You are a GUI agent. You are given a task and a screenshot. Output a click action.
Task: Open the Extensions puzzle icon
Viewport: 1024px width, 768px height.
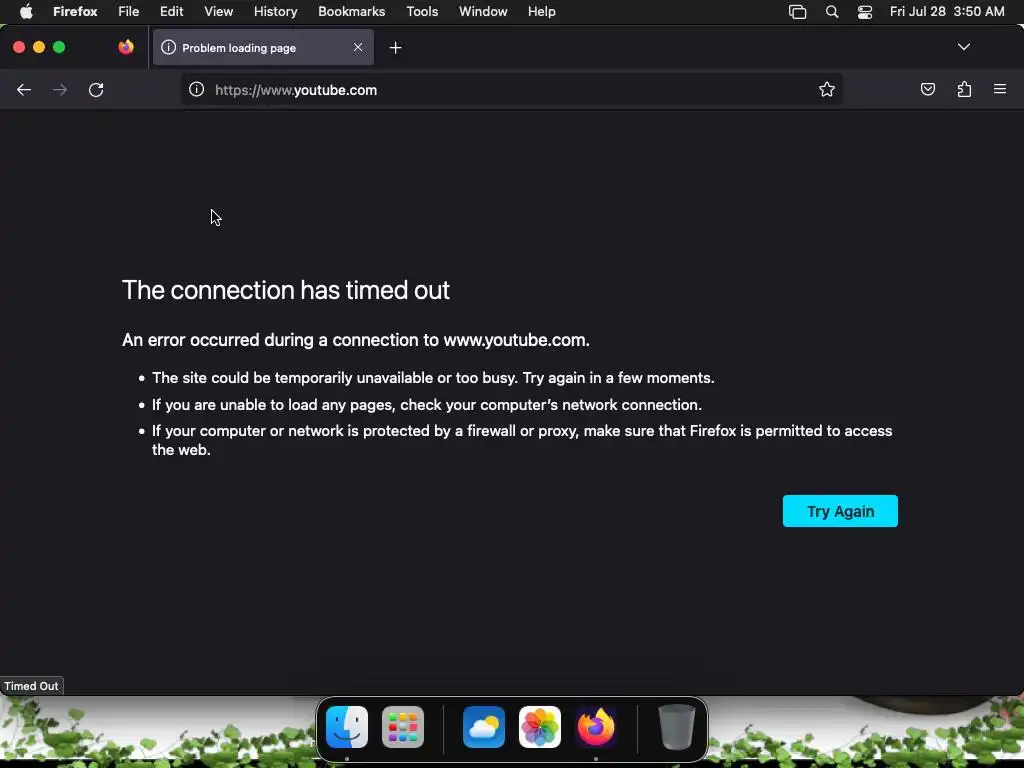click(964, 89)
